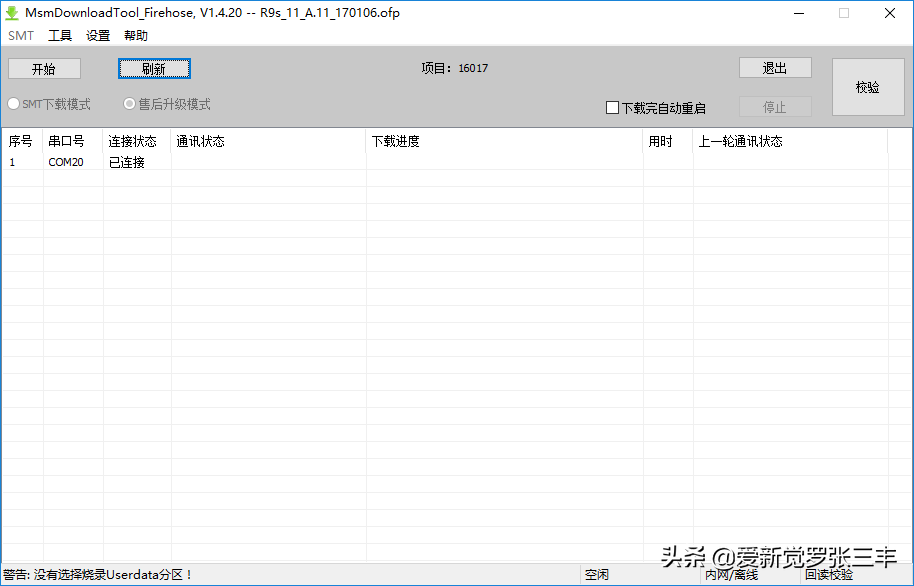
Task: Select the 售后升级模式 radio button
Action: pos(167,104)
